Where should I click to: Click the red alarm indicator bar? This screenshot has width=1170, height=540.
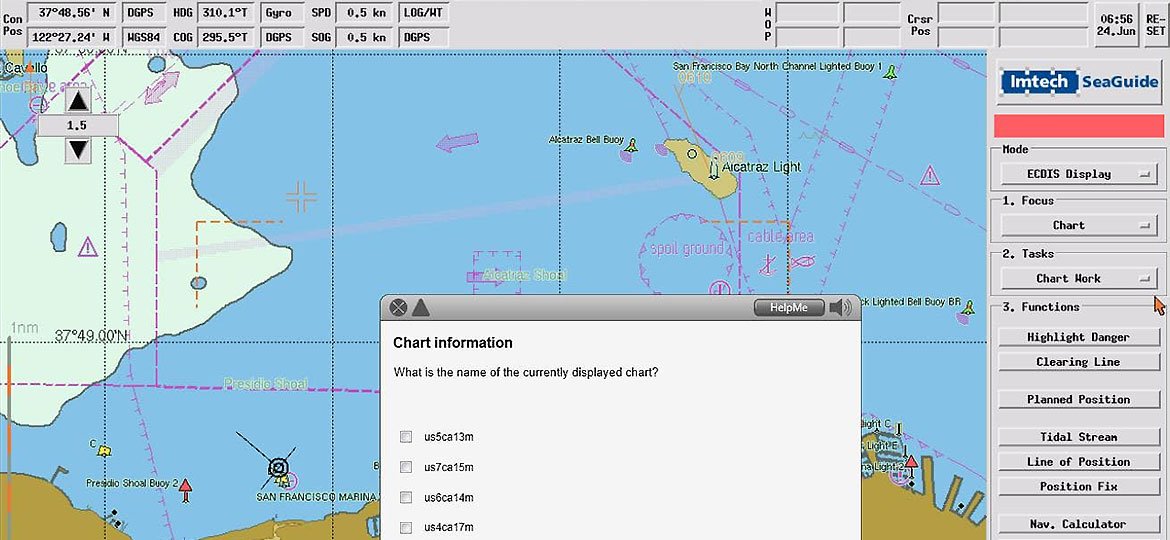point(1078,126)
